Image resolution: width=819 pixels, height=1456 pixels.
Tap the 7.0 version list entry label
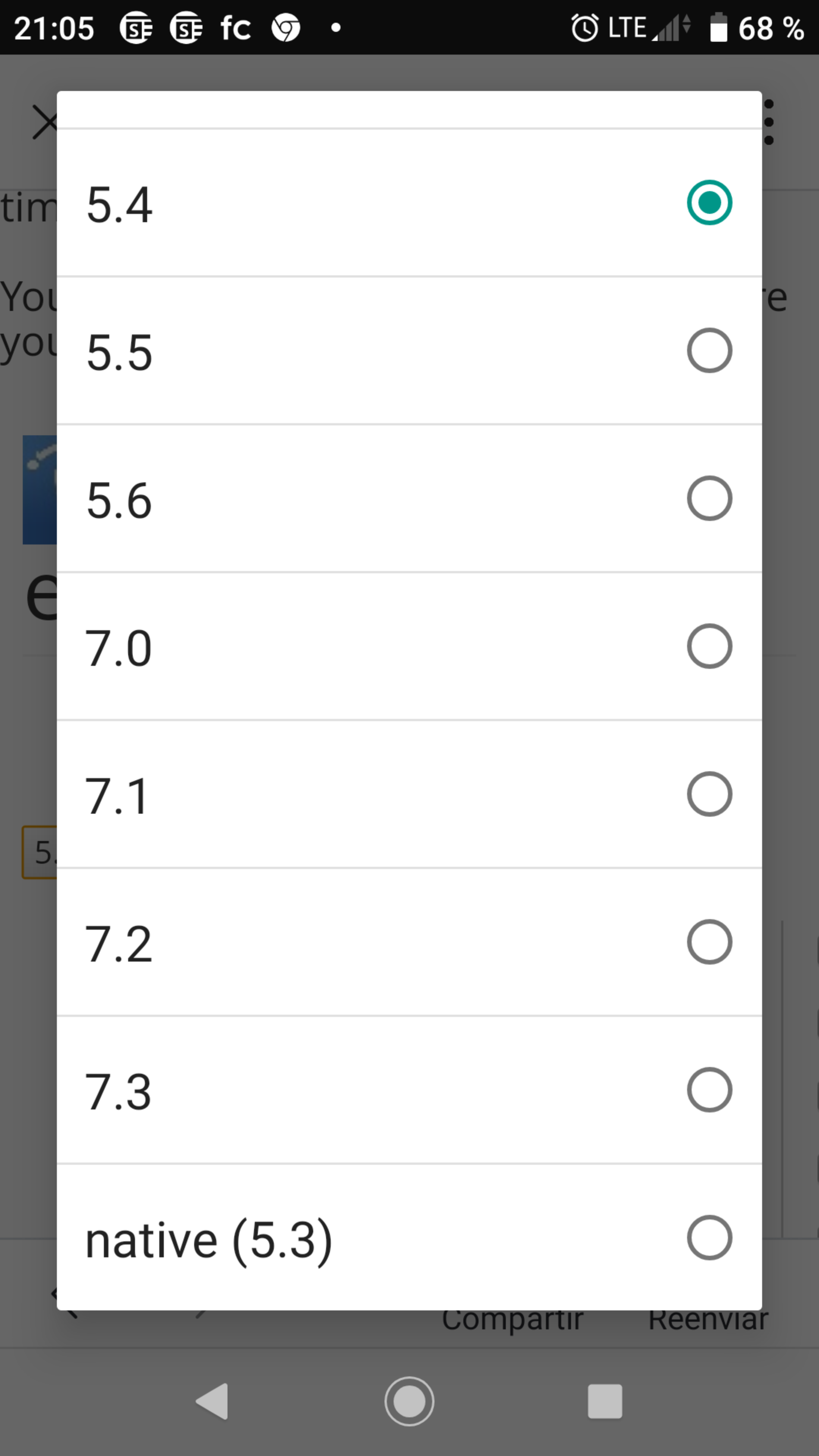coord(118,648)
